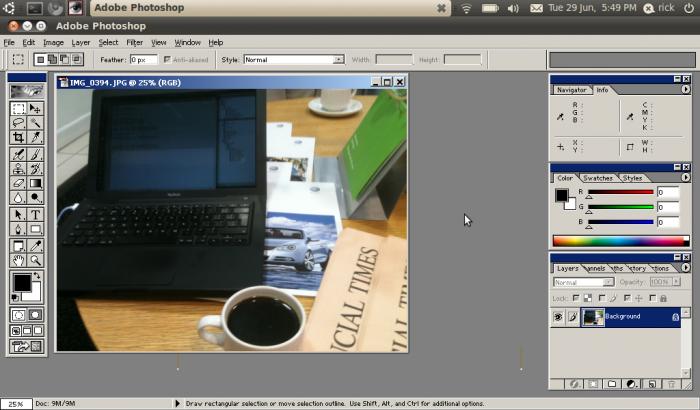
Task: Select the Type tool
Action: (35, 215)
